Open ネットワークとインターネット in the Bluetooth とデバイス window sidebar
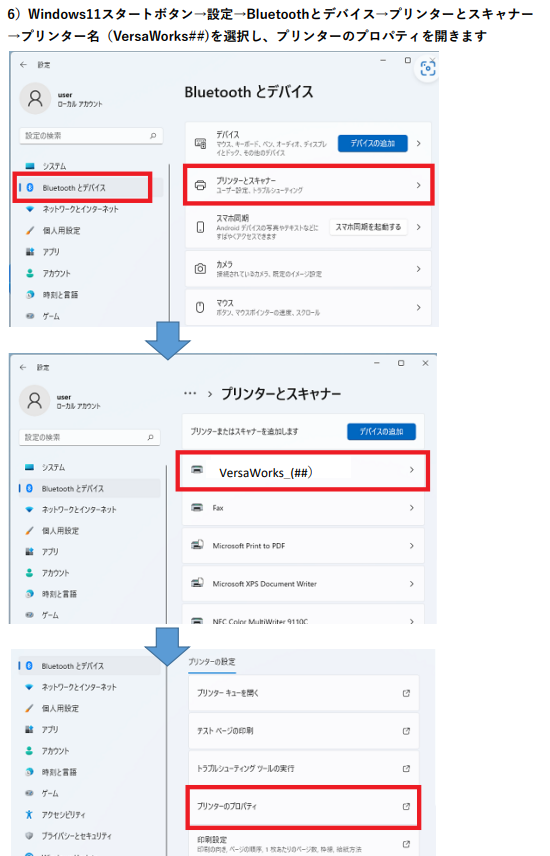The height and width of the screenshot is (856, 550). (72, 209)
